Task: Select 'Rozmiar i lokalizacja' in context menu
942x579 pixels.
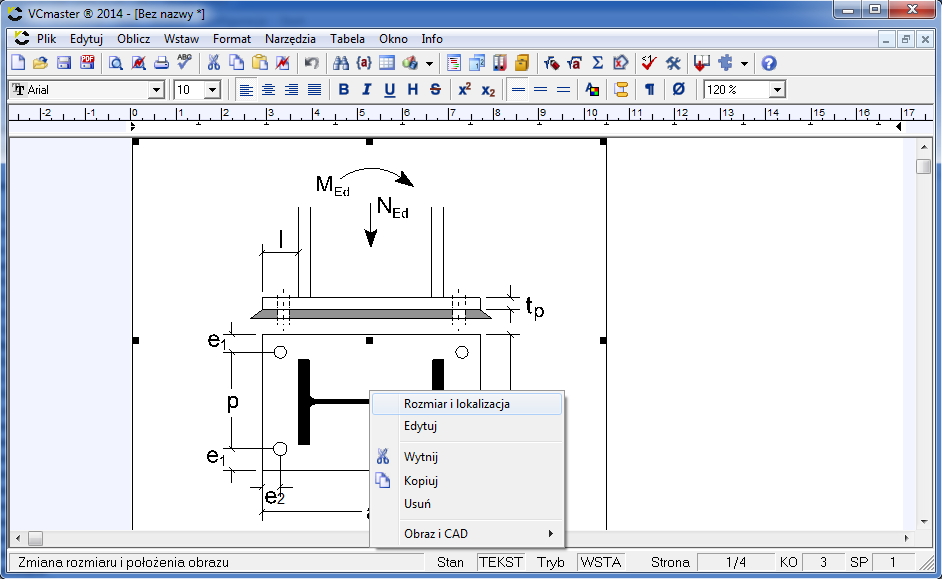Action: 457,404
